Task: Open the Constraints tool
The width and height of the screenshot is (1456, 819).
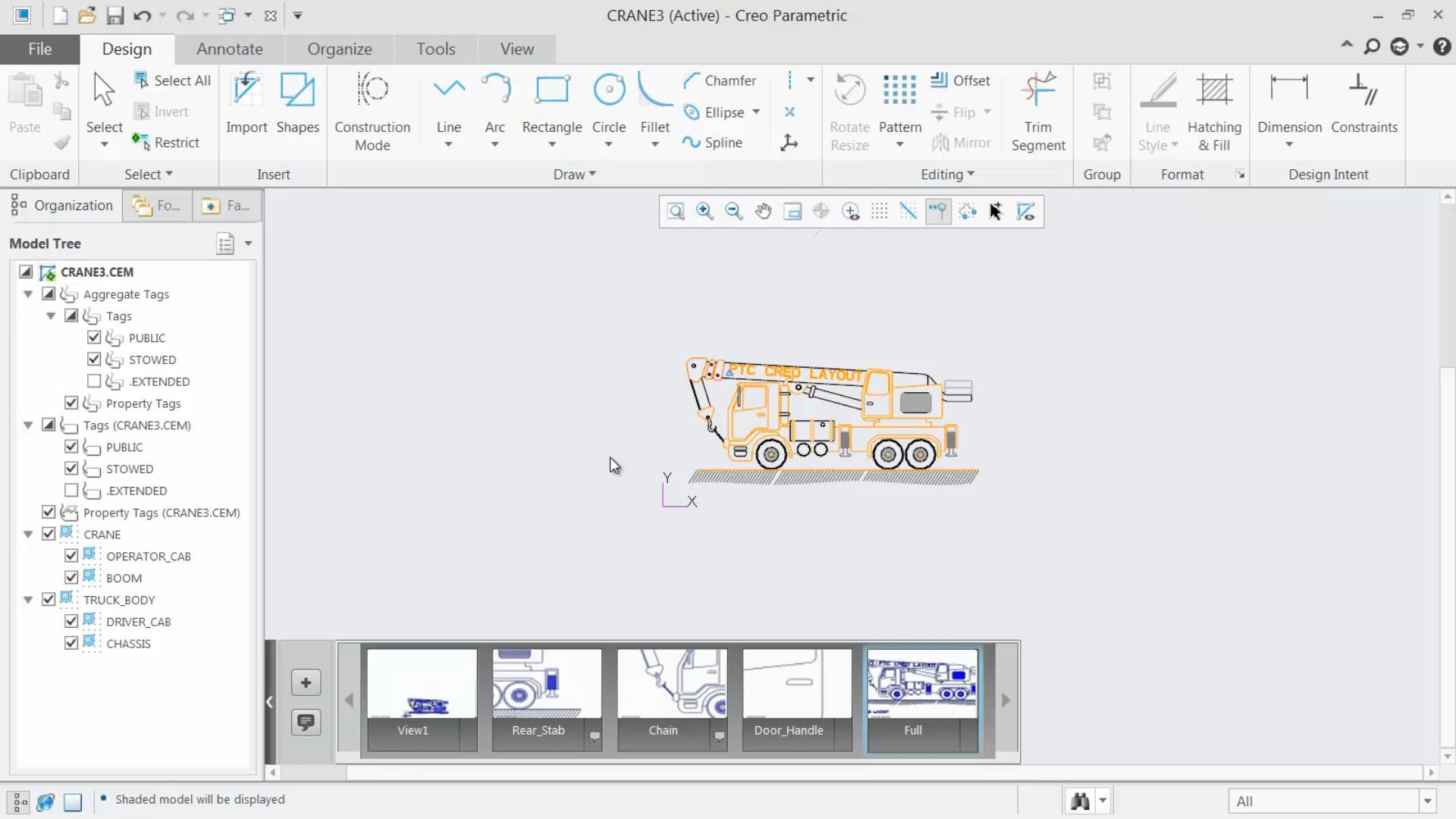Action: (1364, 103)
